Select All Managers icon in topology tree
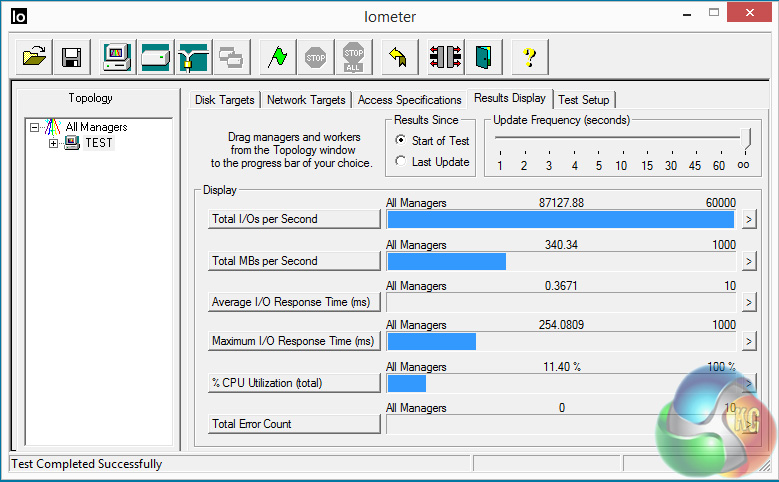779x482 pixels. point(53,127)
